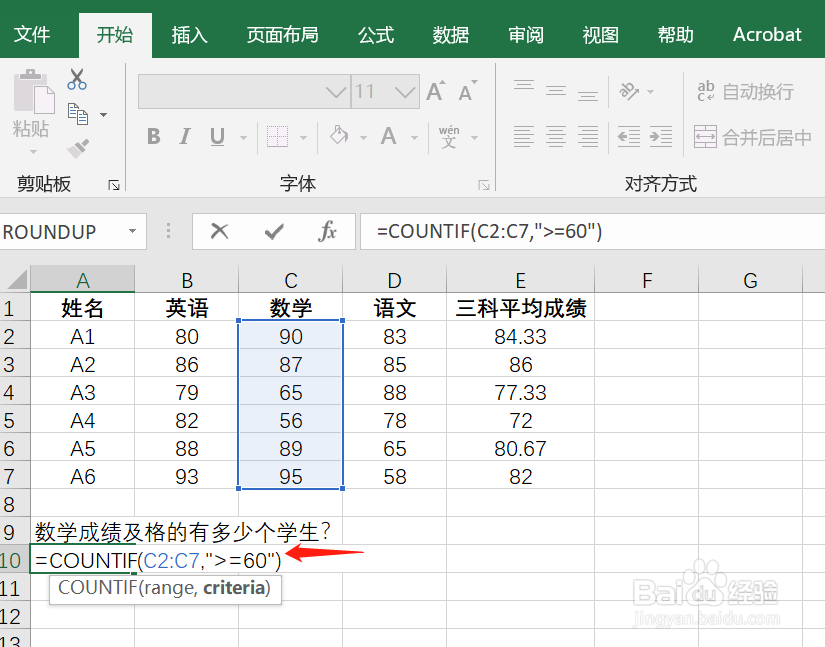Select cell containing 80.67

tap(521, 448)
